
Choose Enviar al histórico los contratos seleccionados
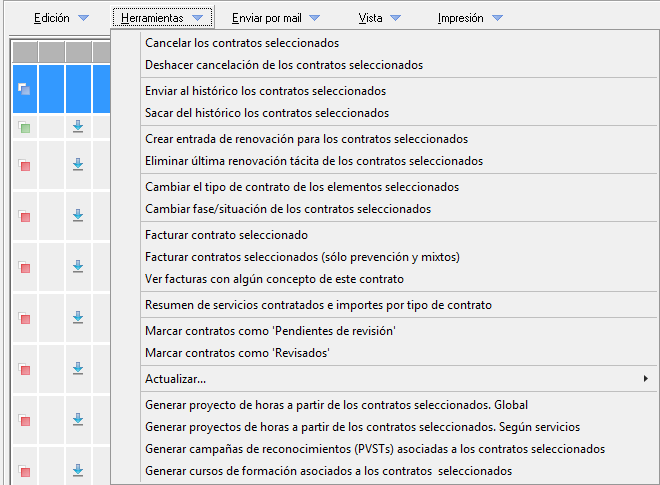pos(251,91)
